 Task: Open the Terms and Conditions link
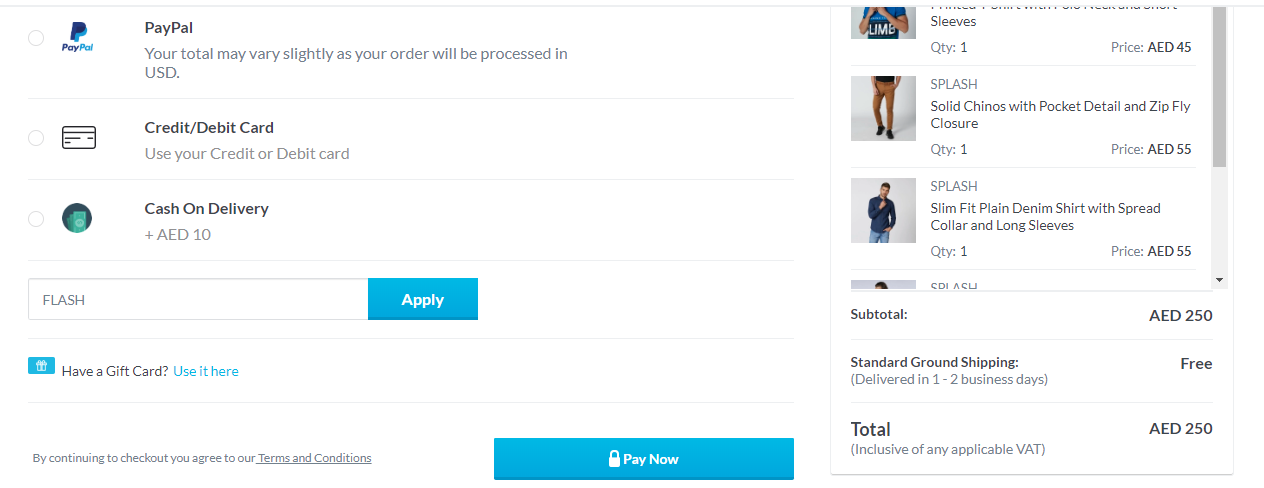(x=315, y=458)
